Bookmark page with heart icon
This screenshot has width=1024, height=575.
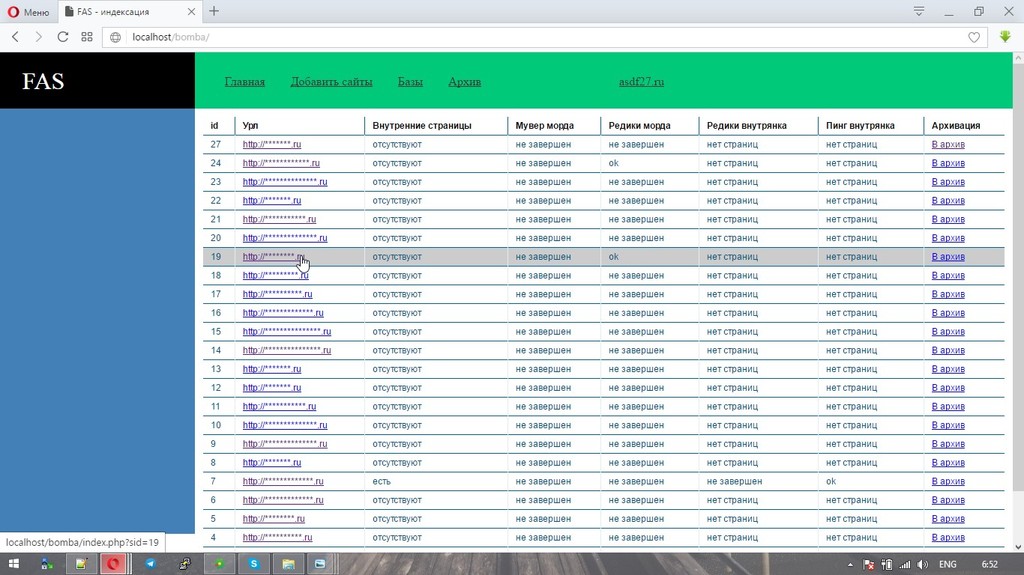click(974, 37)
